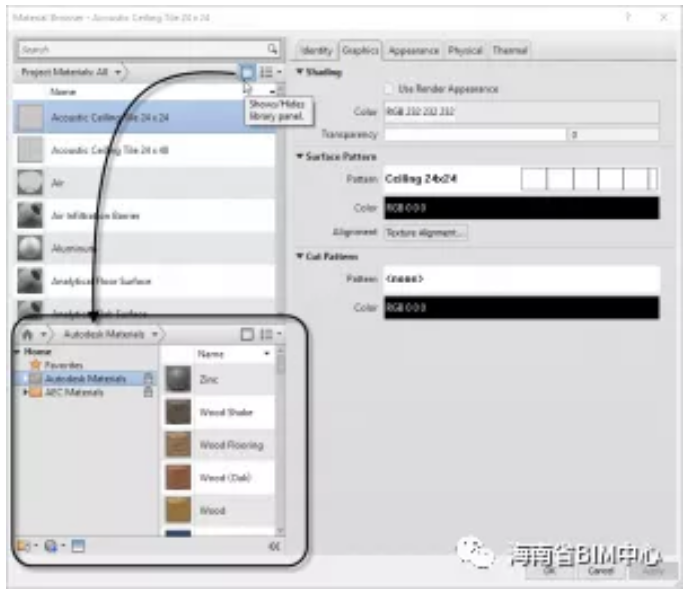Enable the Use Render Appearance checkbox
This screenshot has height=595, width=690.
[x=389, y=89]
